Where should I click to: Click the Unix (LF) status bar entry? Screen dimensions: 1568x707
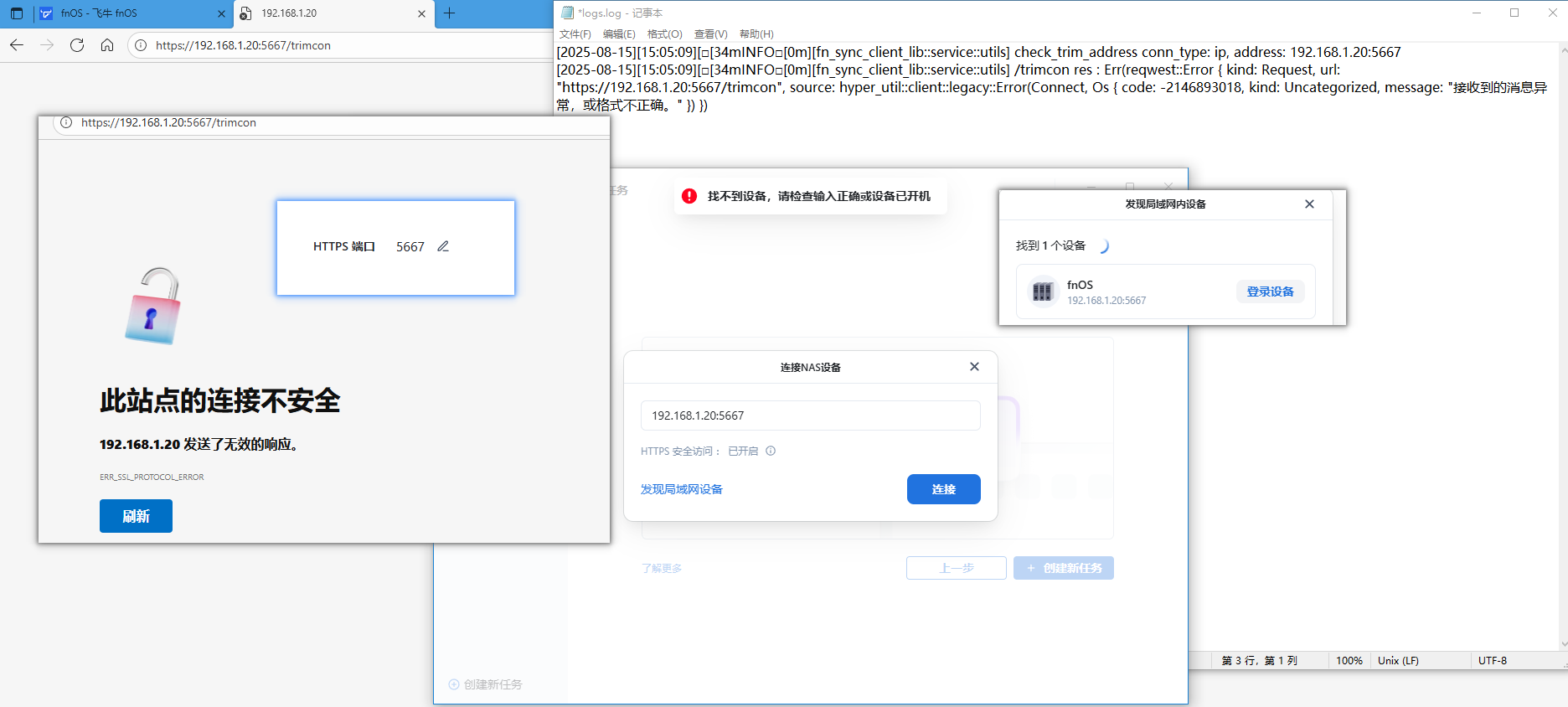(x=1398, y=661)
